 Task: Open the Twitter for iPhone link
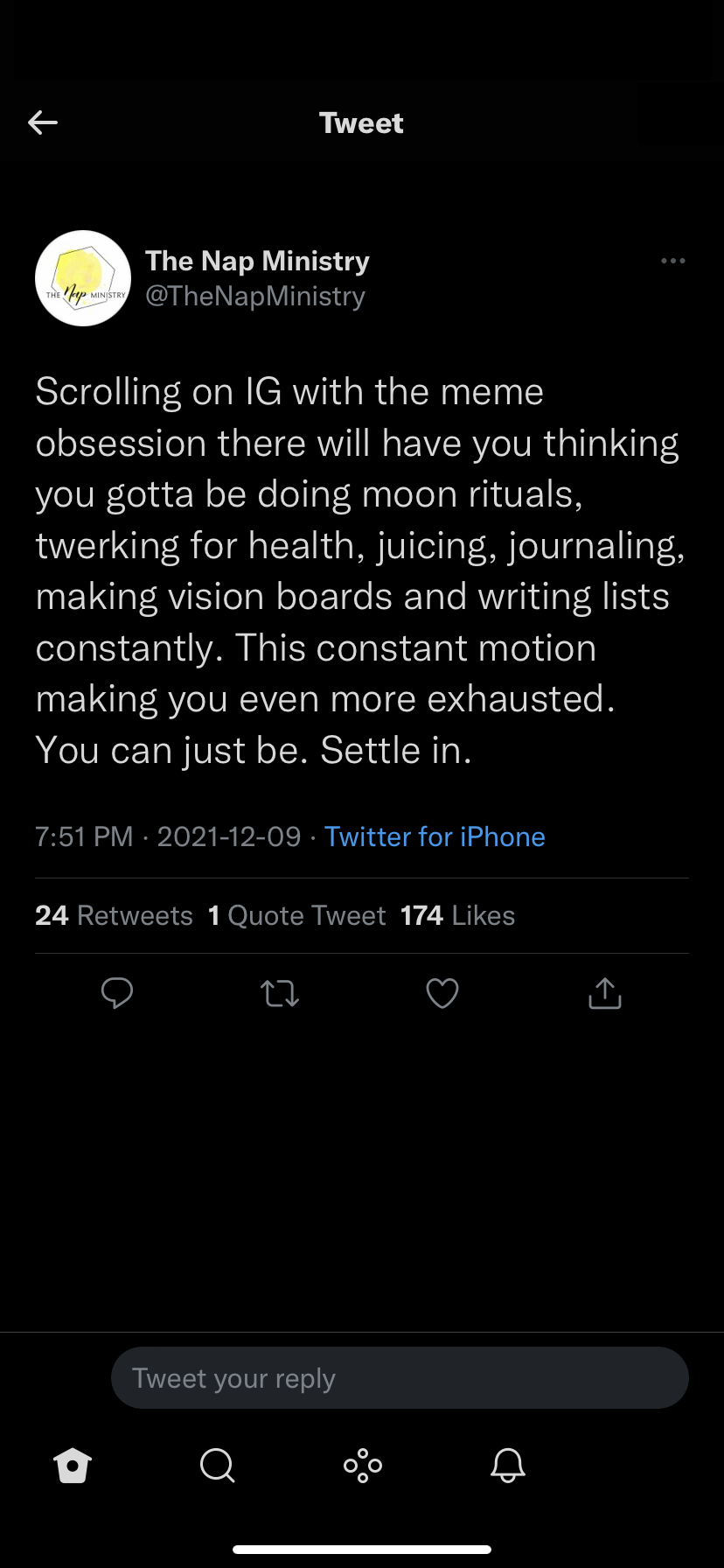point(435,836)
